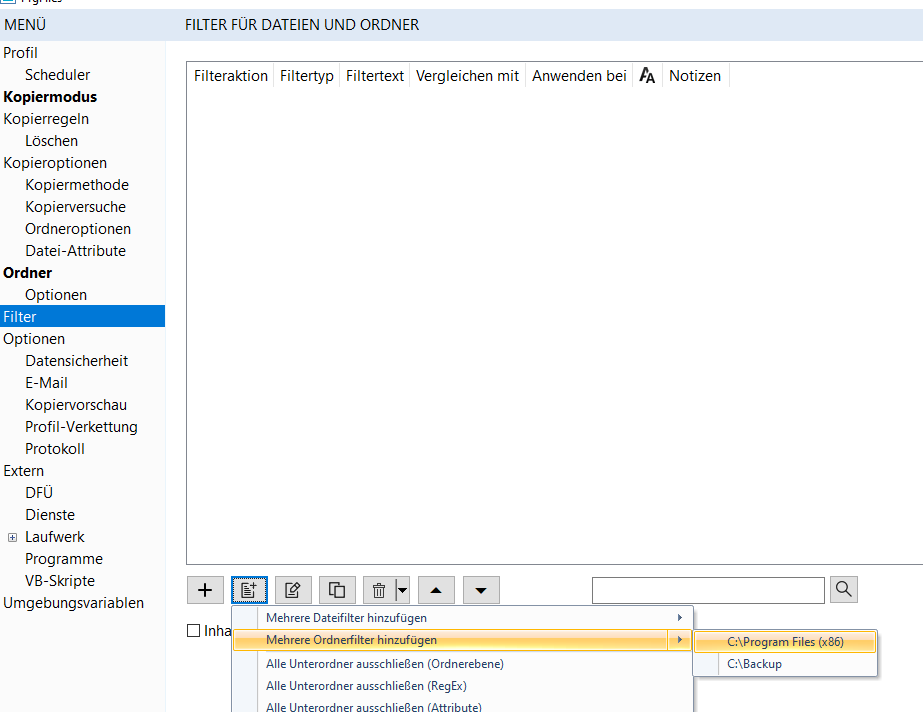Click the edit filter pencil icon

coord(293,590)
